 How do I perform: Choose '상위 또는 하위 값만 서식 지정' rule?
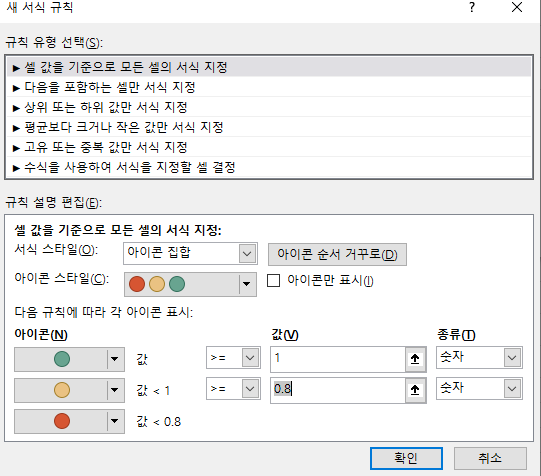point(269,107)
